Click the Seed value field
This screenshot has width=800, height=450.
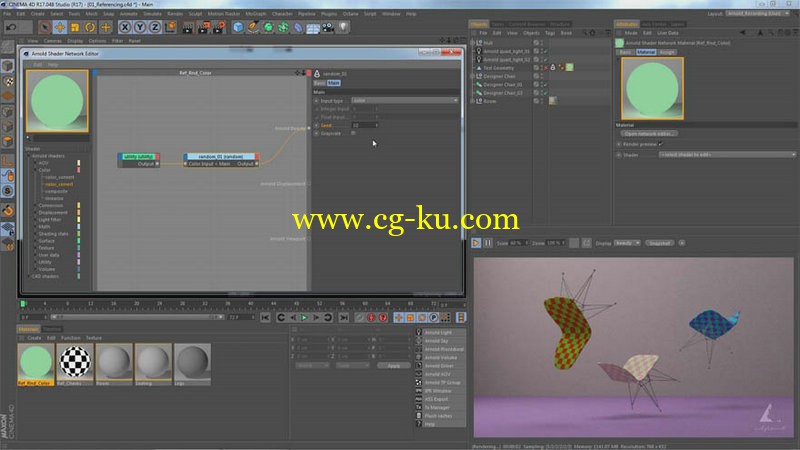365,125
